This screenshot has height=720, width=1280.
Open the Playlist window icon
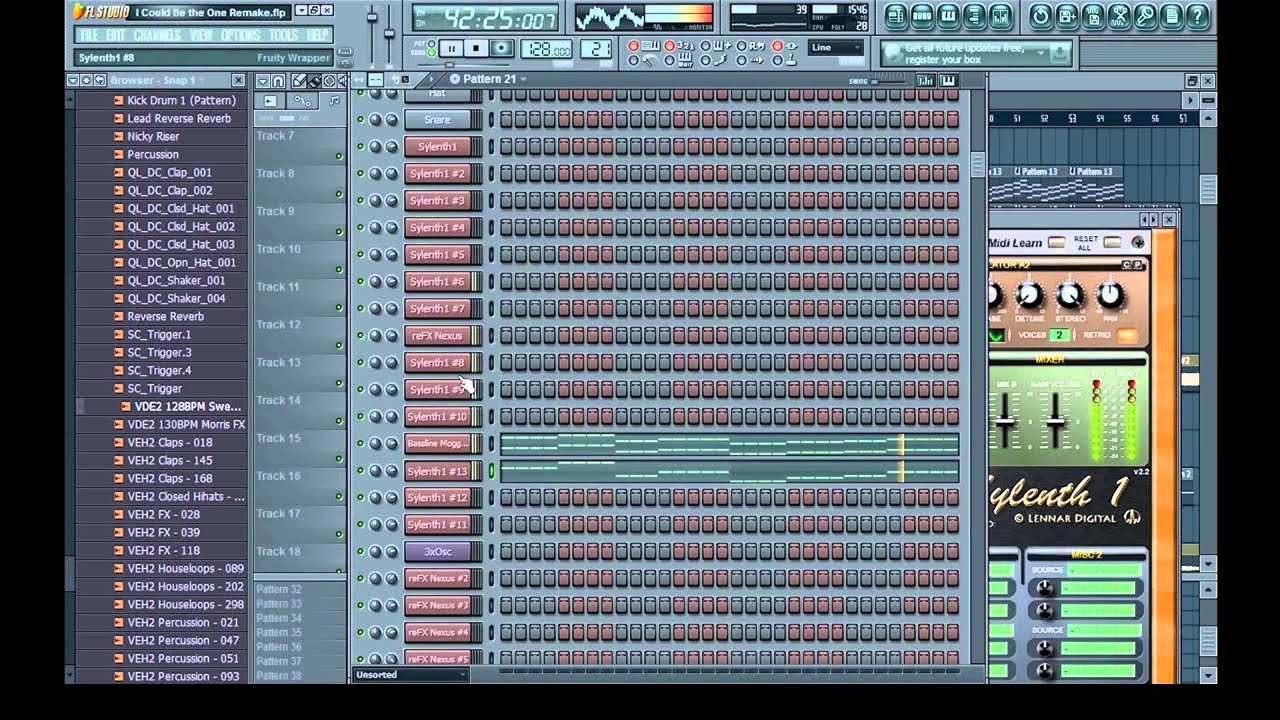[x=895, y=16]
